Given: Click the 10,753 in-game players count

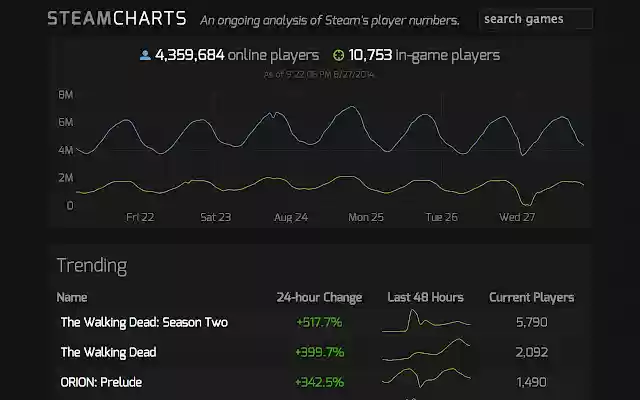Looking at the screenshot, I should 370,55.
